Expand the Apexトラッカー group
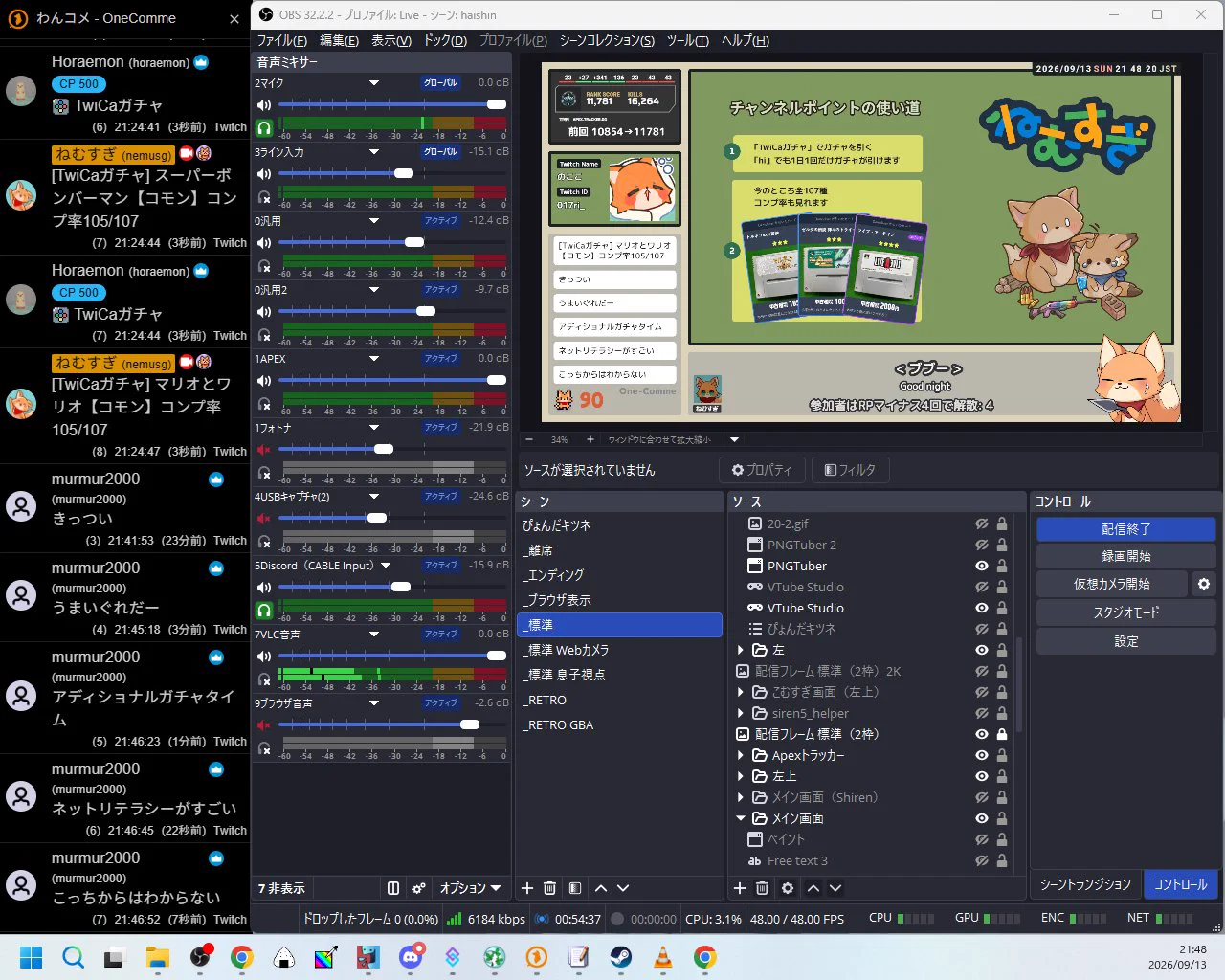The image size is (1225, 980). (740, 755)
